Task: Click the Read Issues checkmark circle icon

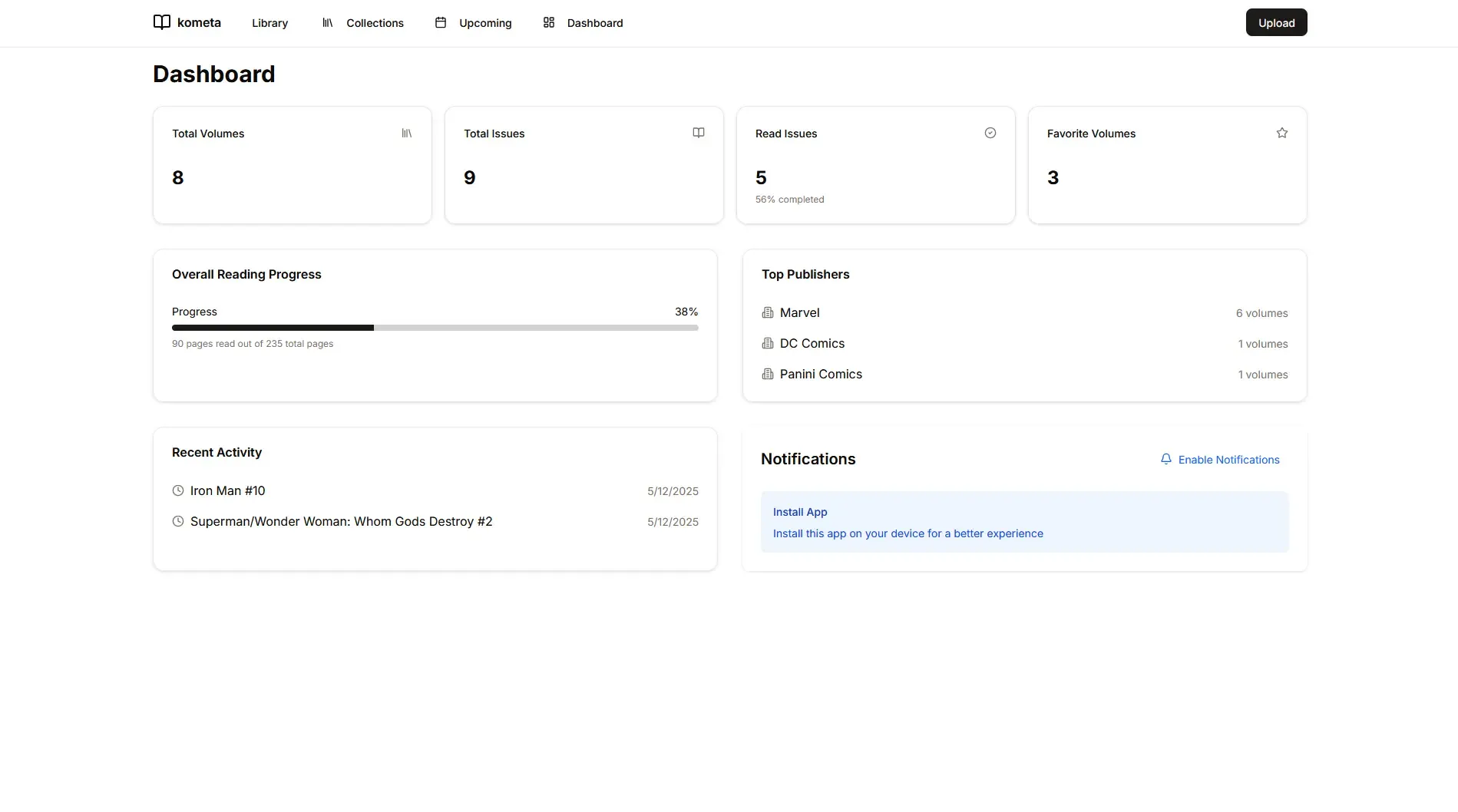Action: pos(990,133)
